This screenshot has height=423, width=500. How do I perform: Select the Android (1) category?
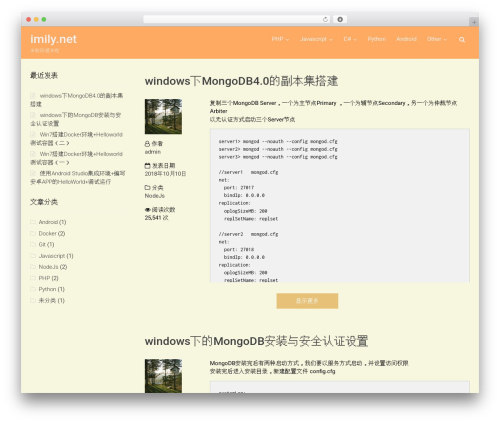(52, 222)
